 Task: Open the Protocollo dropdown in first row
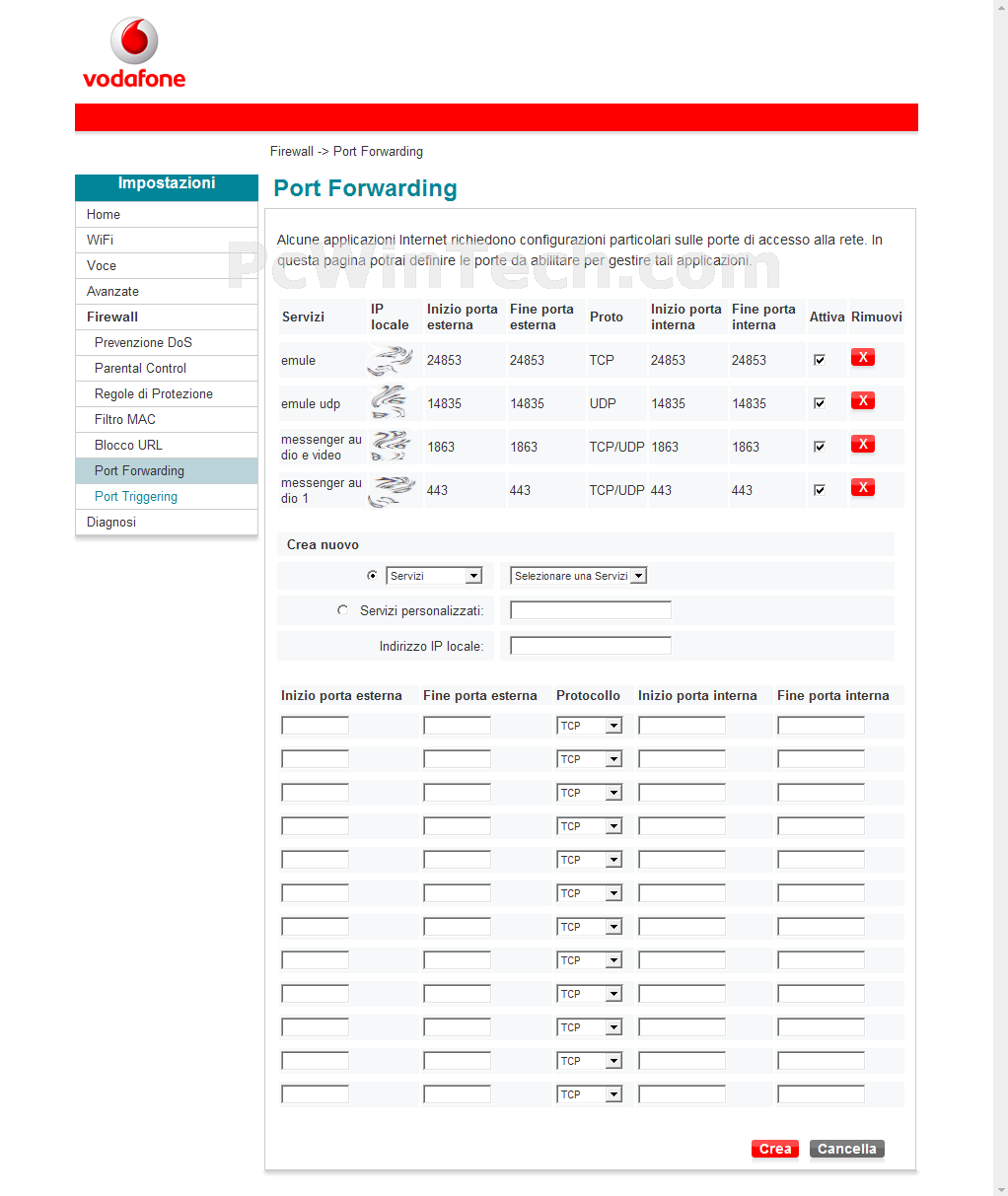point(590,726)
